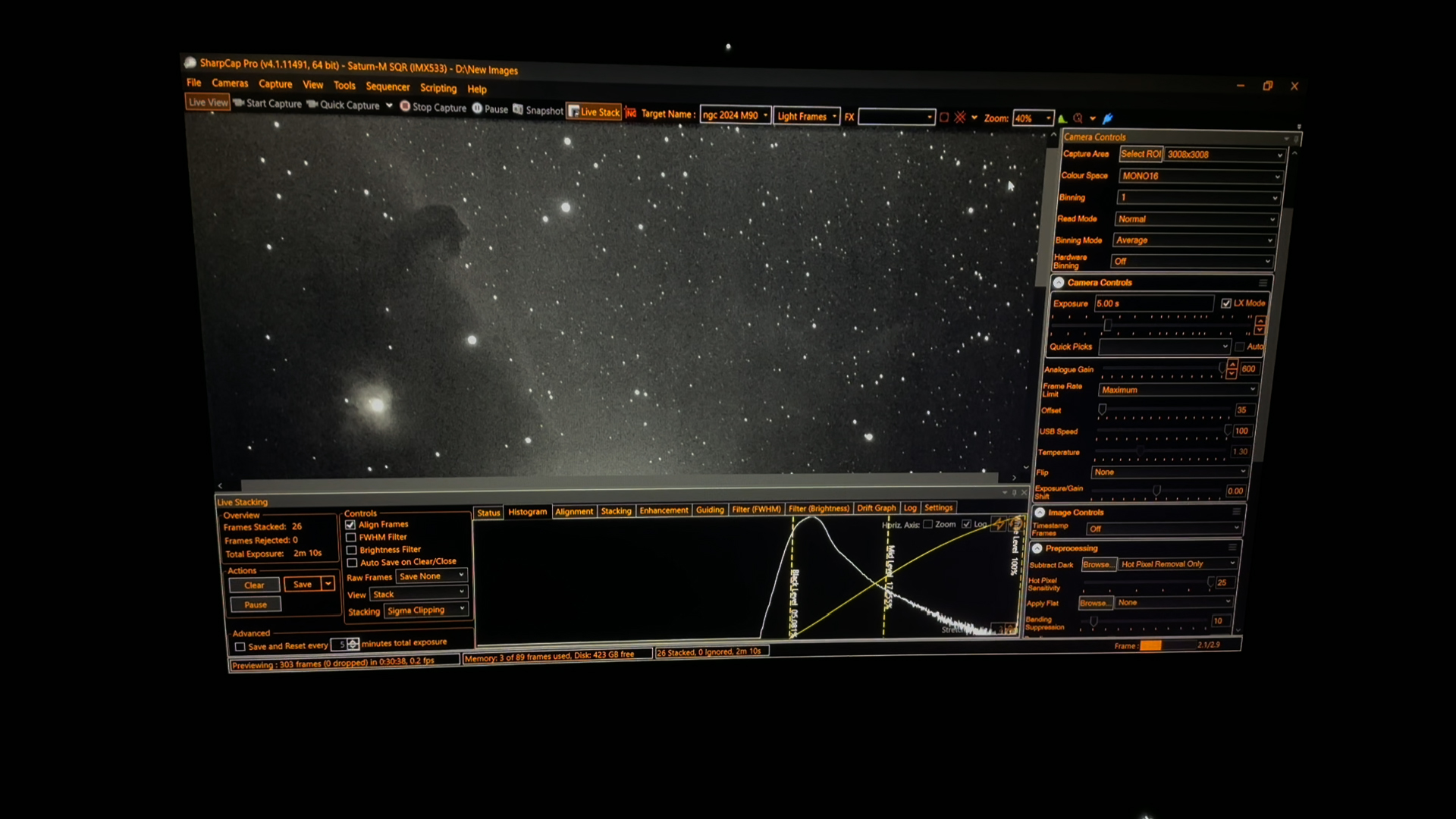This screenshot has width=1456, height=819.
Task: Click the Quick Capture toolbar button
Action: (x=343, y=105)
